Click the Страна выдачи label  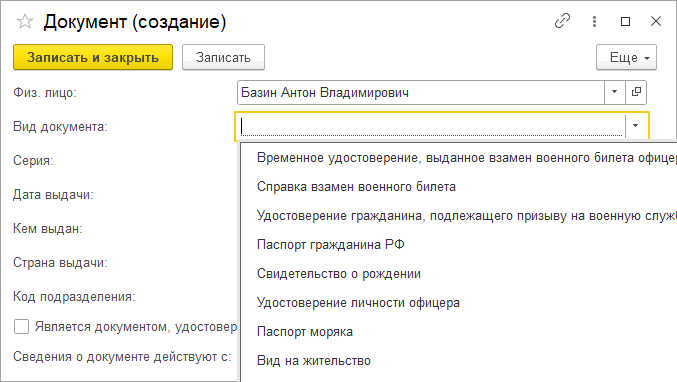(x=60, y=262)
